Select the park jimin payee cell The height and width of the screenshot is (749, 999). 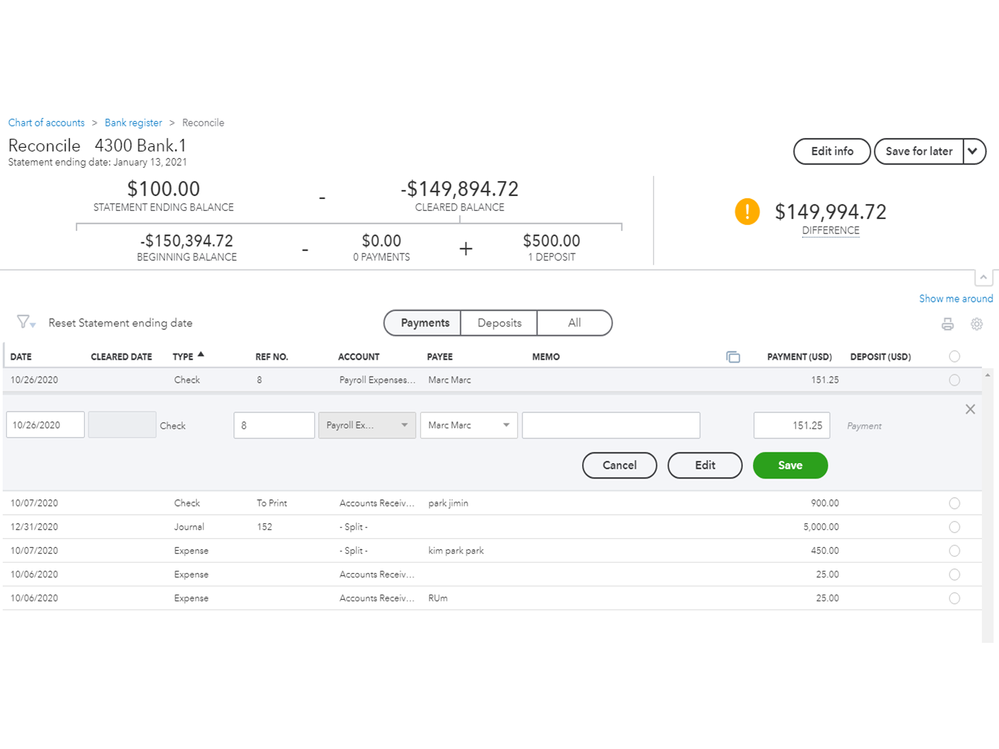448,503
